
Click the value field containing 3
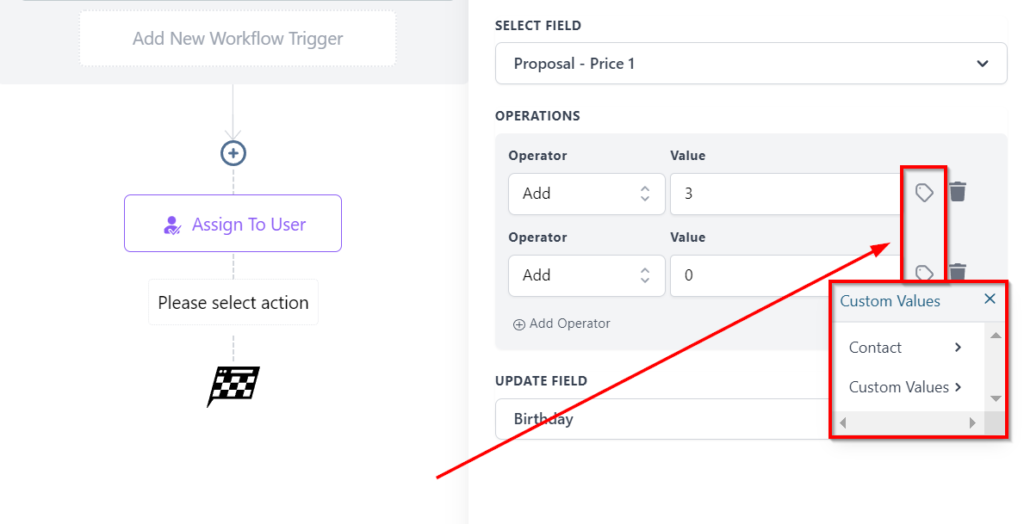pyautogui.click(x=785, y=194)
